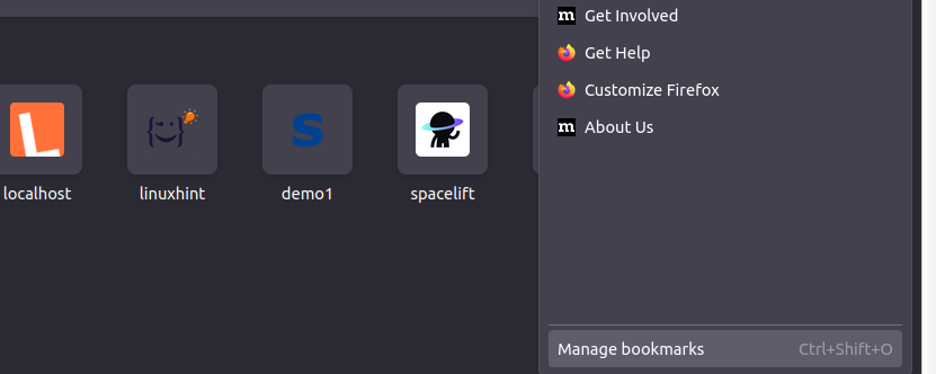Click the linuxhint label text
The width and height of the screenshot is (936, 374).
[172, 194]
